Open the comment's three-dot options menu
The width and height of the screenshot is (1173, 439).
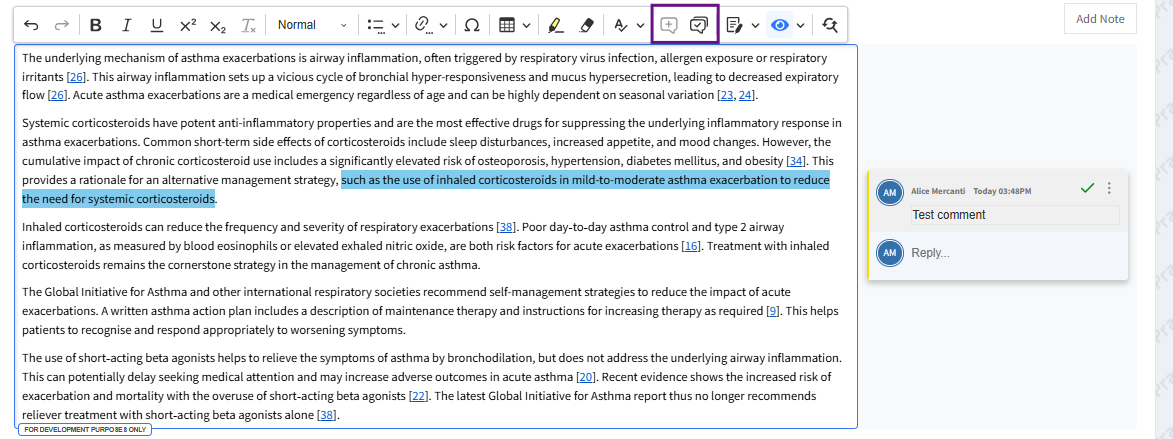tap(1109, 188)
